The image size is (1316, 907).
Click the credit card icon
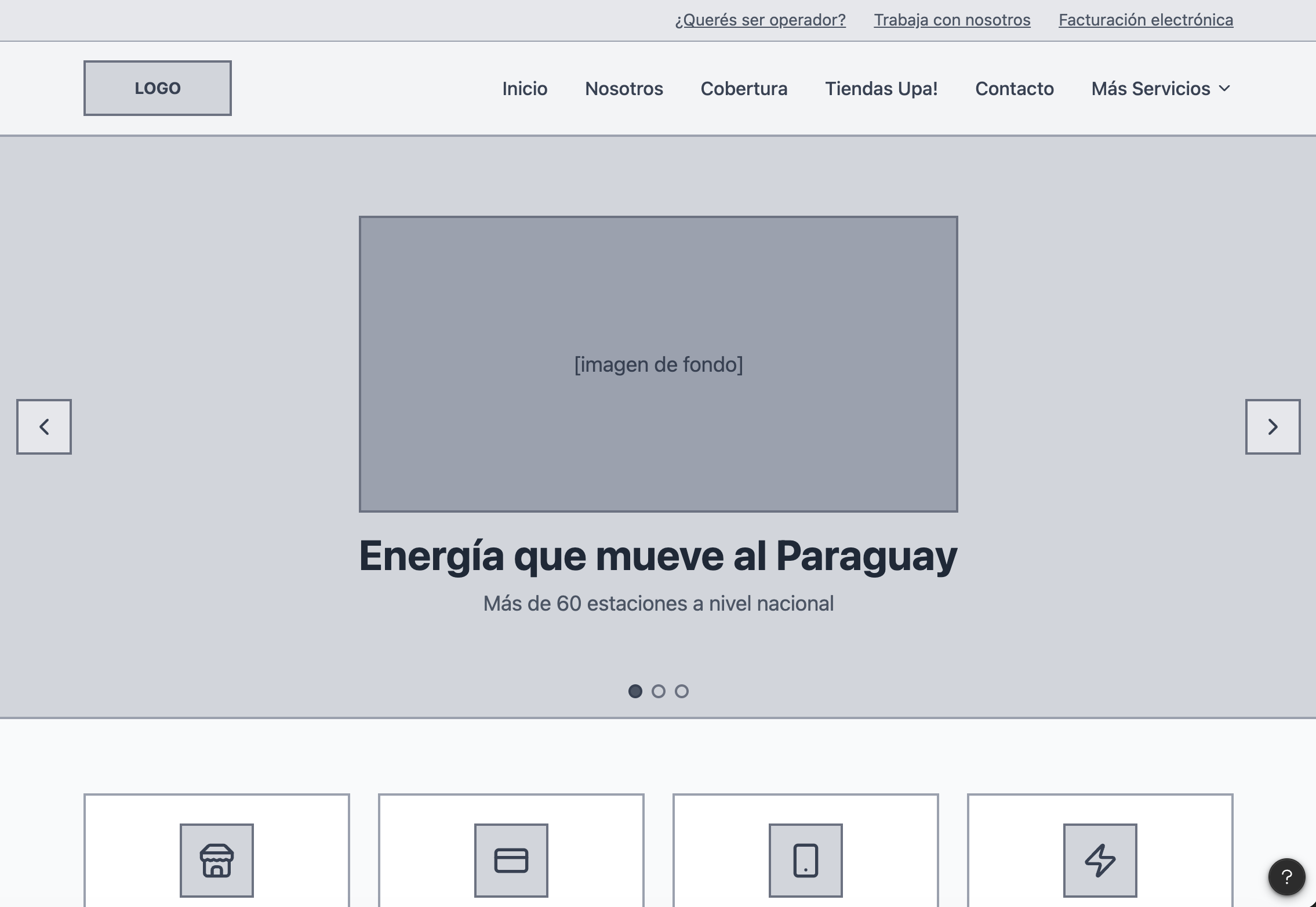coord(511,860)
